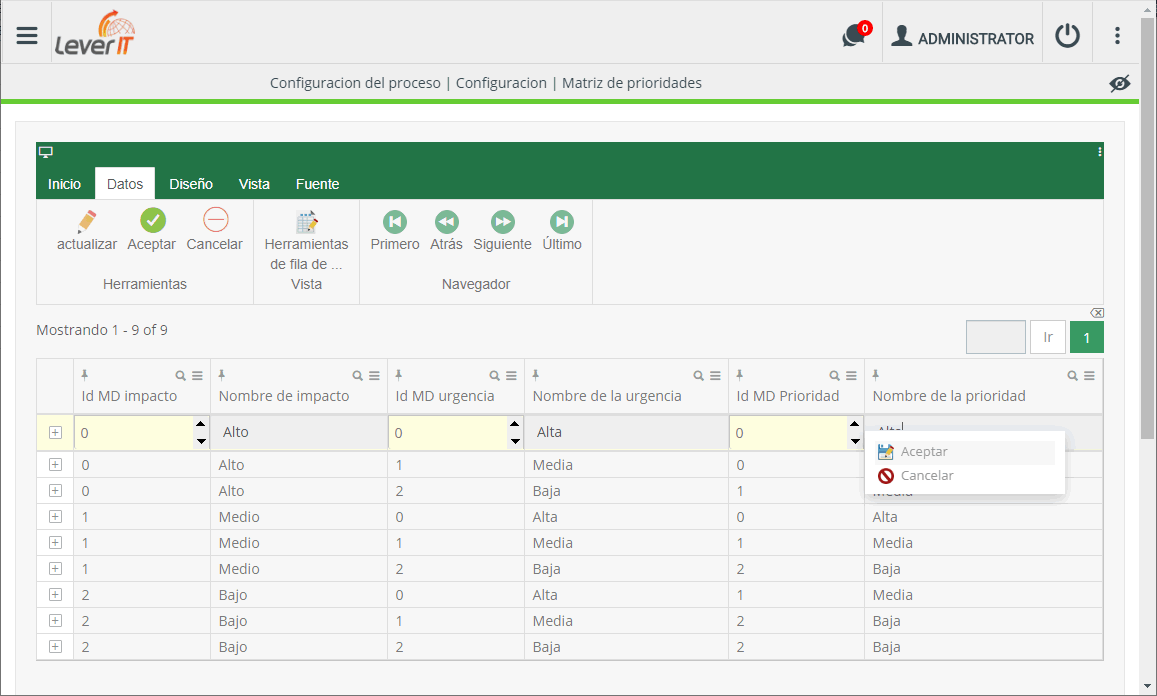Pin the Nombre de impacto column
Screen dimensions: 1157x696
pyautogui.click(x=221, y=375)
